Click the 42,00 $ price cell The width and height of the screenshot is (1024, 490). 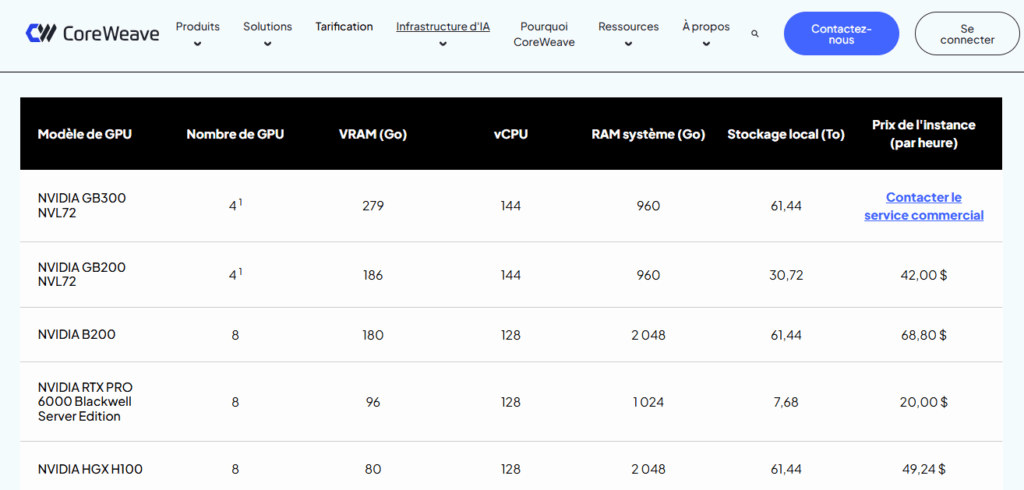(923, 275)
